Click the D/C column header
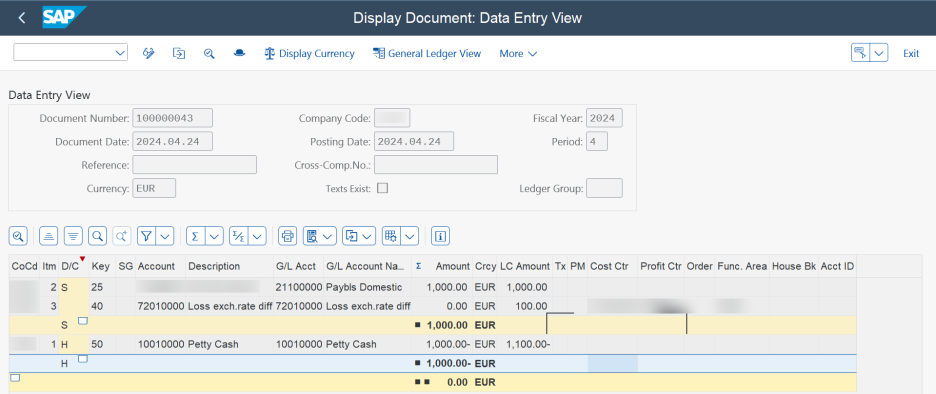The image size is (936, 394). tap(73, 266)
